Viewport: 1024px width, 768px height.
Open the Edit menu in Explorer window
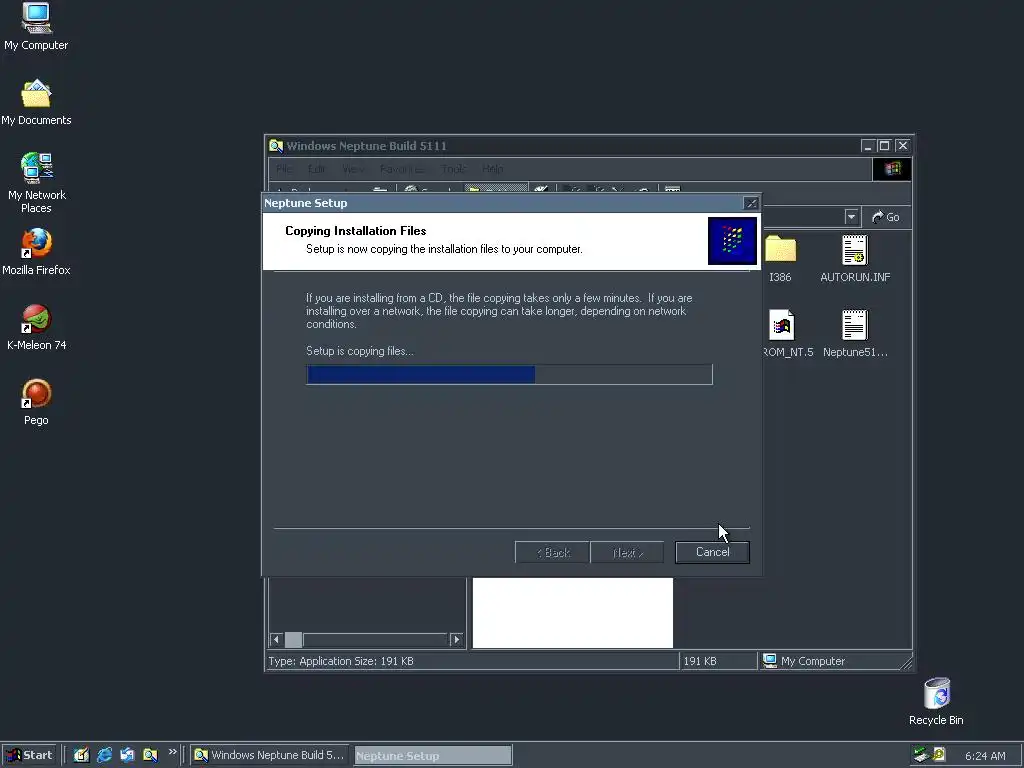(317, 169)
